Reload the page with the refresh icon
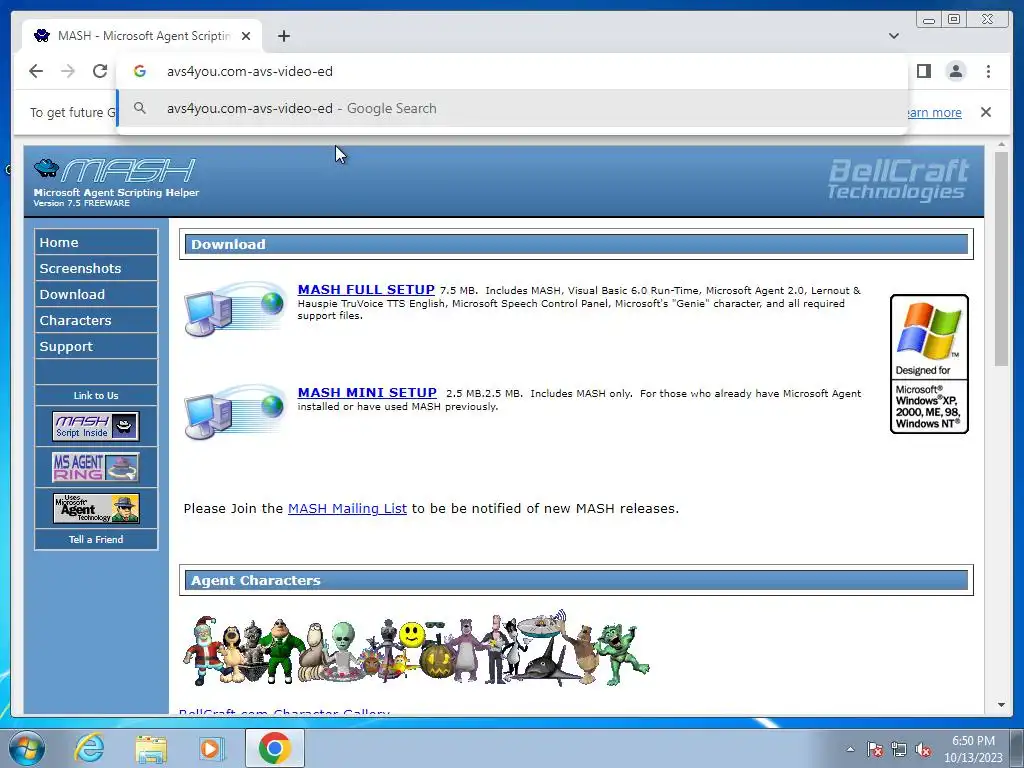Screen dimensions: 1024x768 point(100,71)
